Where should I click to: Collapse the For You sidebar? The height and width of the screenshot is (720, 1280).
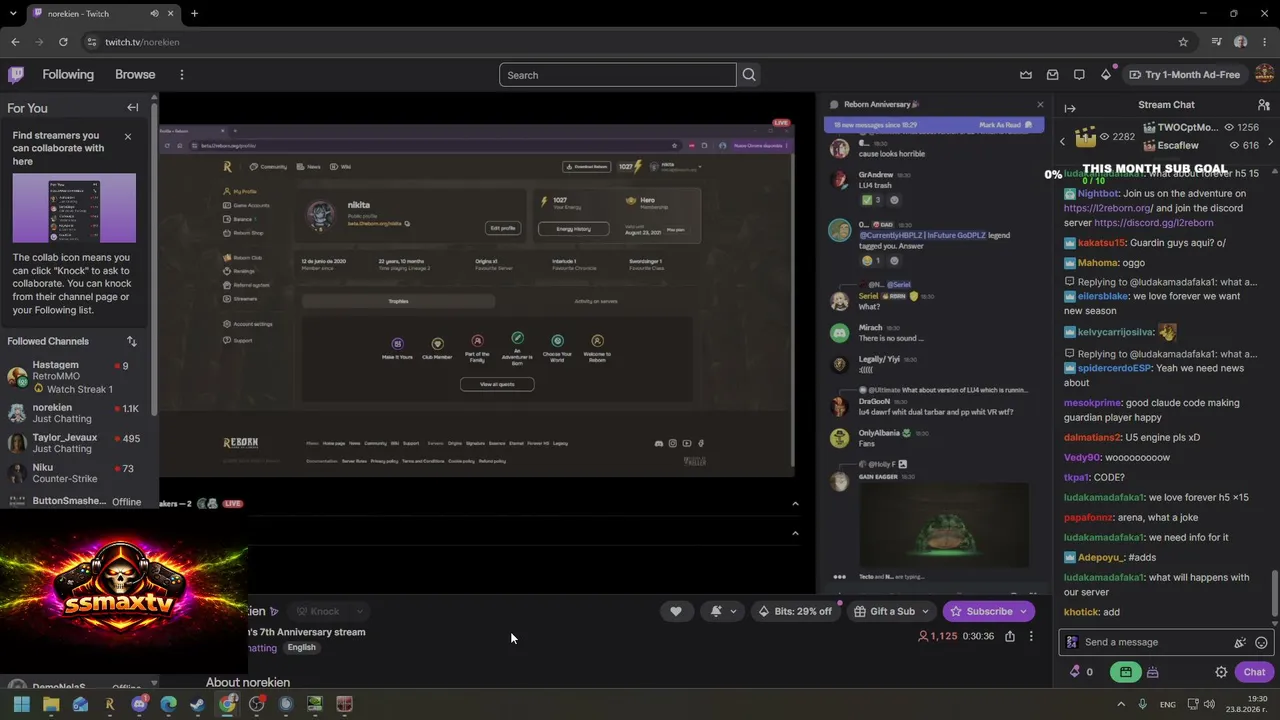pos(132,108)
